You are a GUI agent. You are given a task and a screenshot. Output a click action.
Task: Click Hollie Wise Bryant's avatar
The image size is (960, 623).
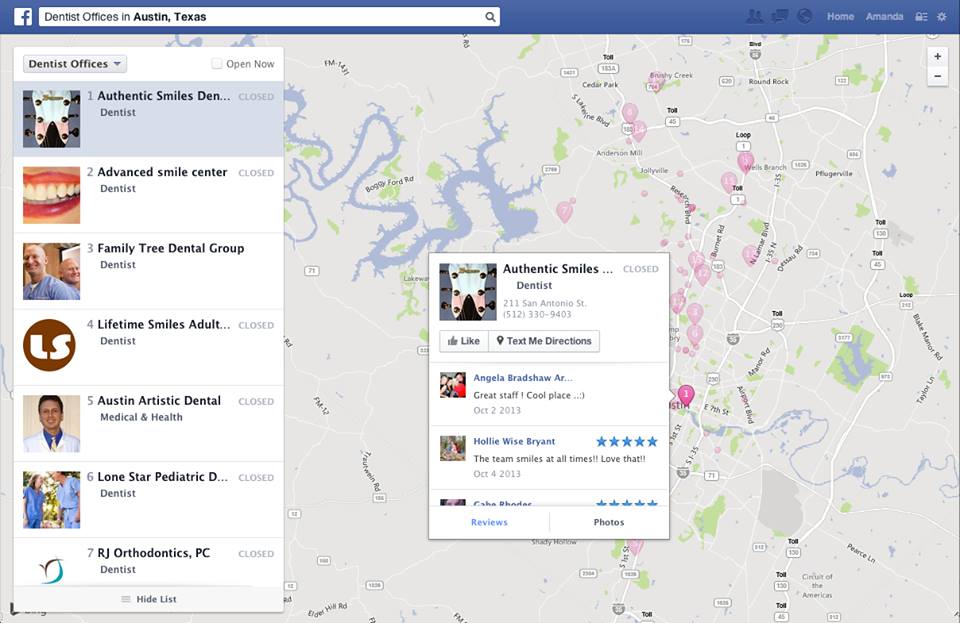[x=453, y=449]
